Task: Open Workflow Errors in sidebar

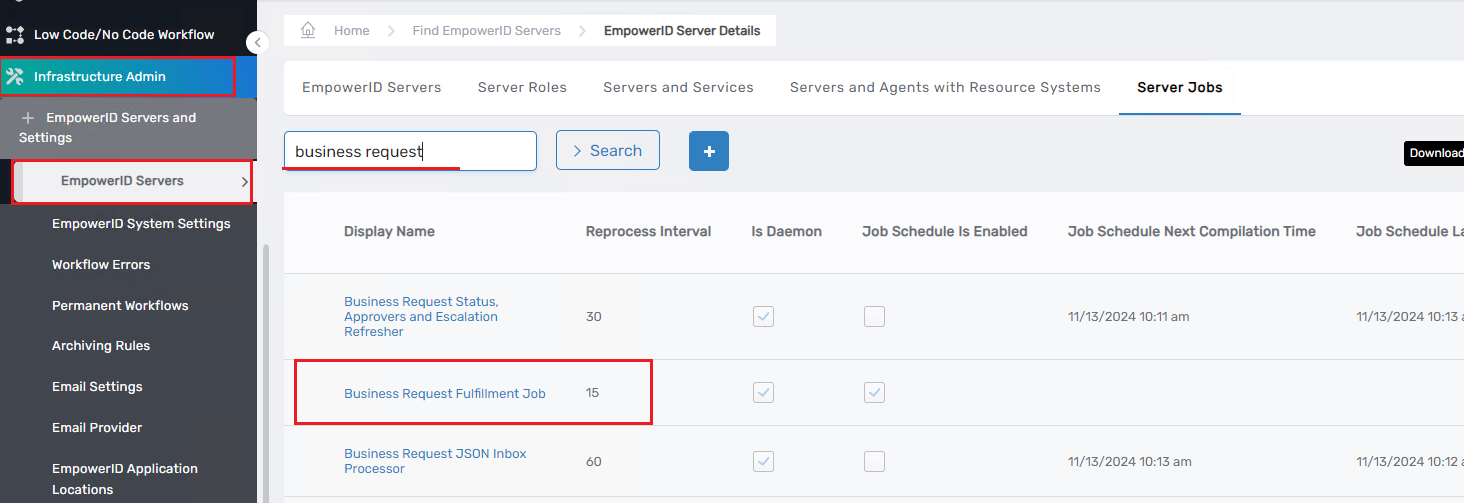Action: pos(101,265)
